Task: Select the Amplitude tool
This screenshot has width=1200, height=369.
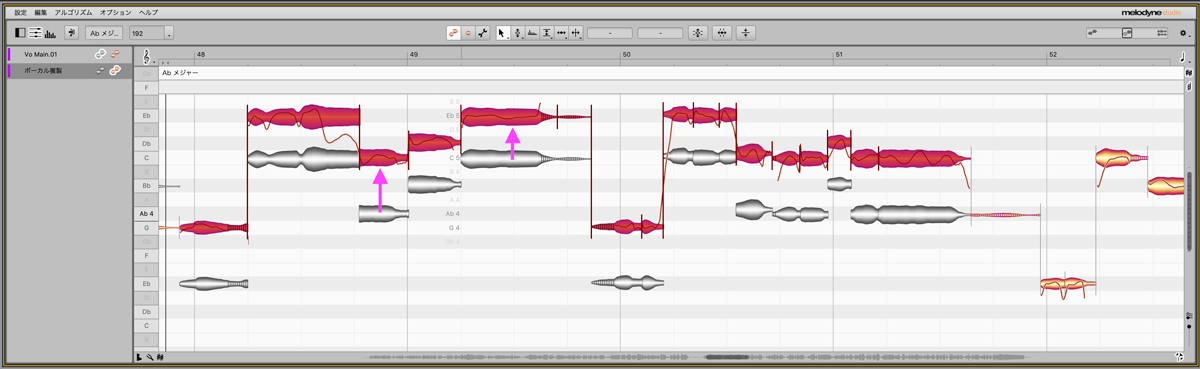Action: click(547, 33)
